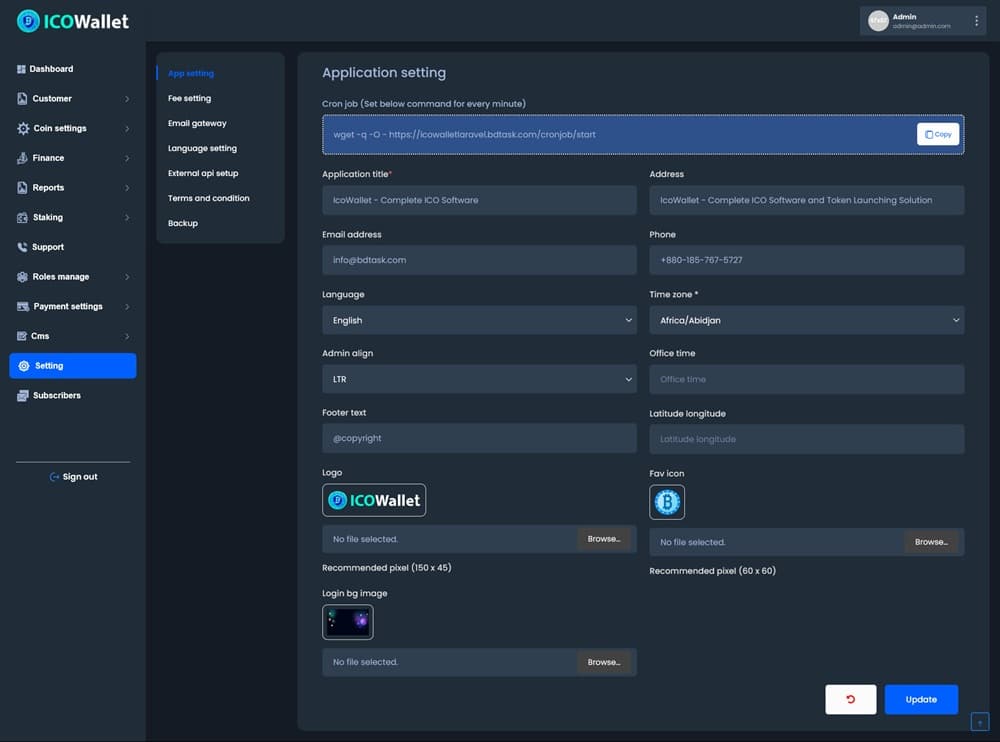The image size is (1000, 742).
Task: Open the Time zone dropdown
Action: (806, 320)
